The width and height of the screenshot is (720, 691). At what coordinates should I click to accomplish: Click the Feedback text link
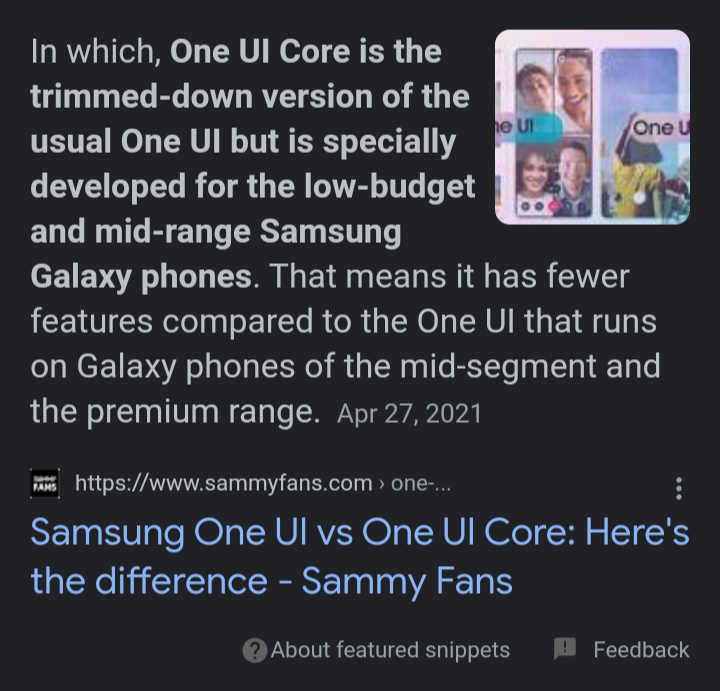(641, 650)
